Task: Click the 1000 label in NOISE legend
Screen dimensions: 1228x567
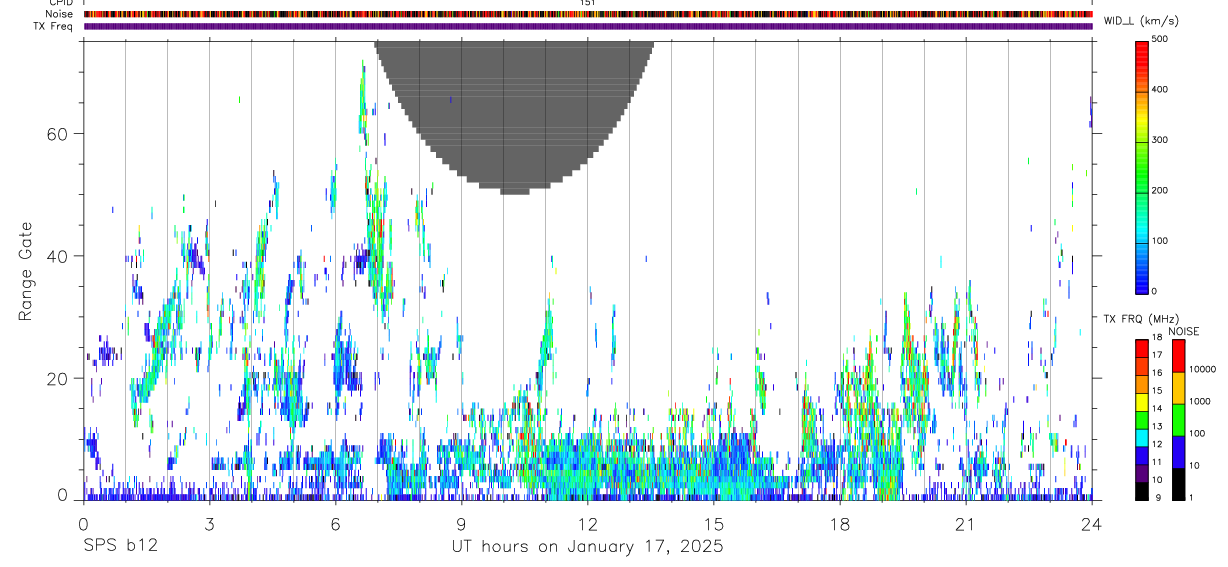Action: 1200,401
